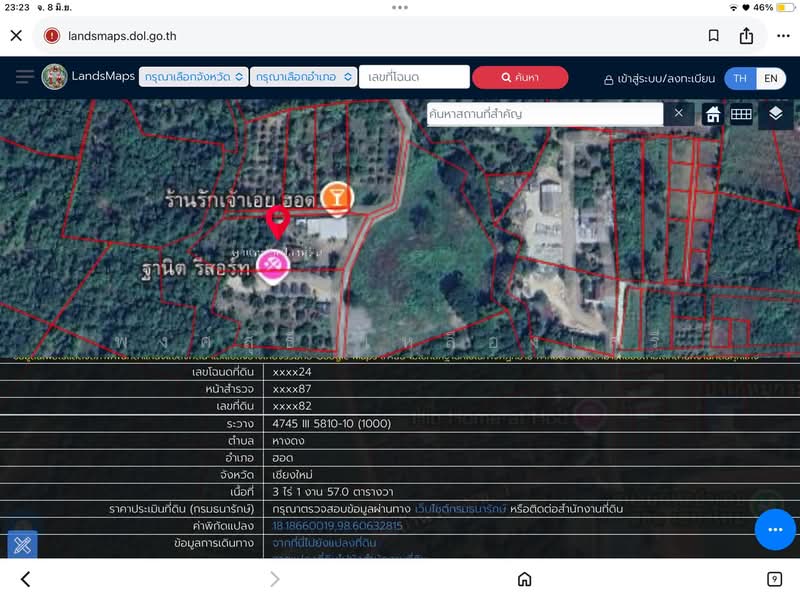
Task: Click the LandsMaps logo emblem
Action: (54, 77)
